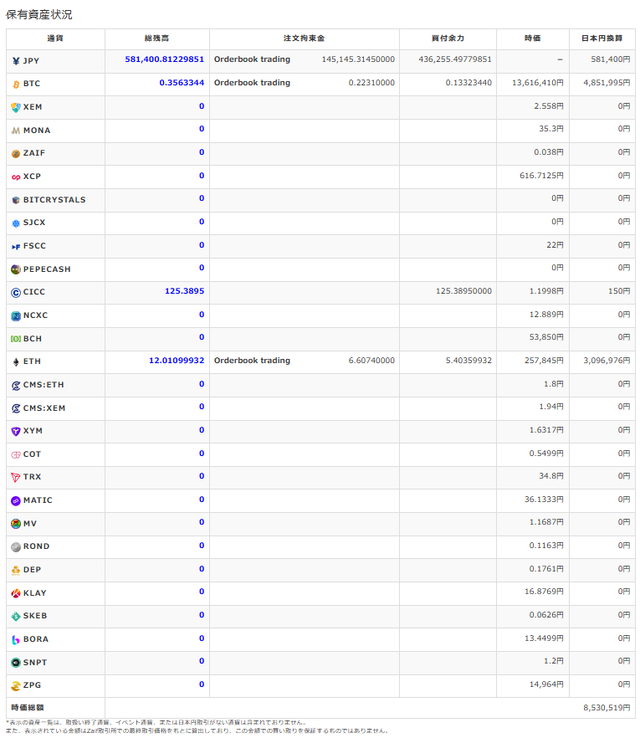The width and height of the screenshot is (640, 738).
Task: Click the SJCX token icon
Action: tap(16, 223)
